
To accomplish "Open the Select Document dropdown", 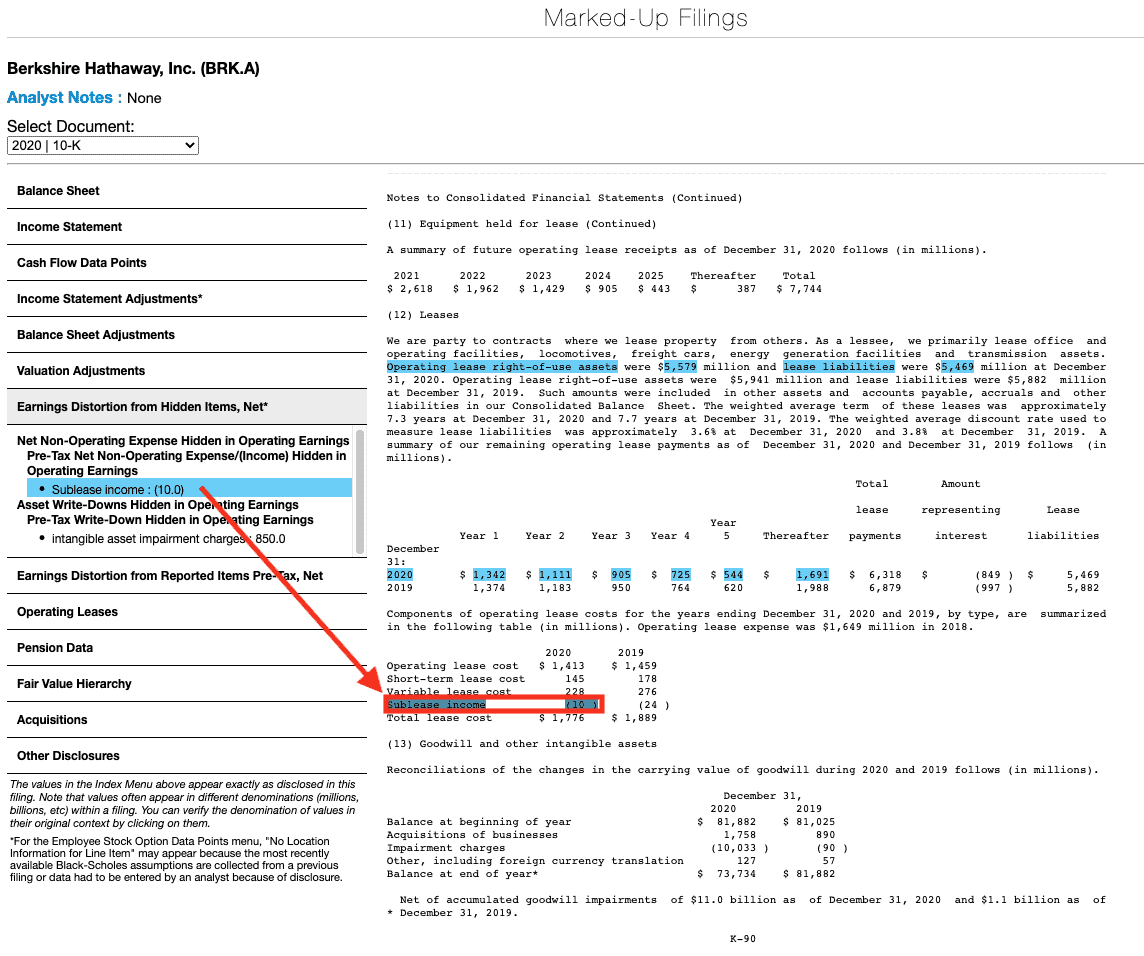I will (103, 145).
